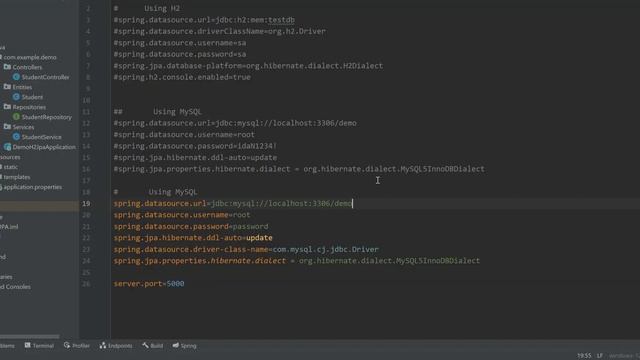Viewport: 640px width, 360px height.
Task: Click '## Using MySQL' comment on line 11
Action: [x=158, y=111]
